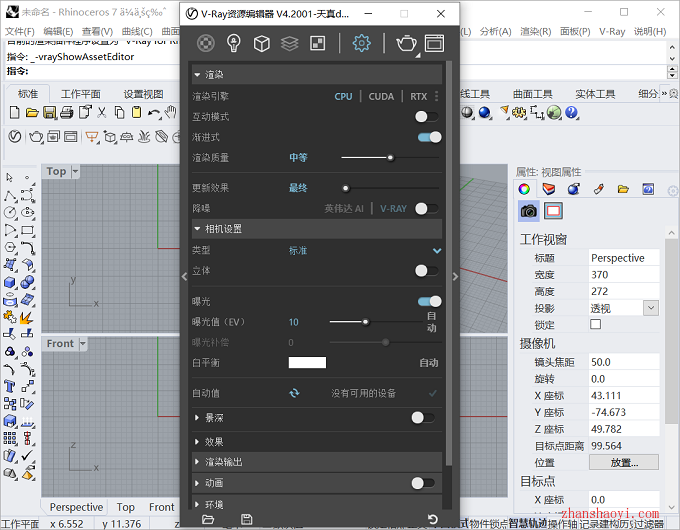Expand V-Ray editor left panel arrow
Image resolution: width=680 pixels, height=530 pixels.
click(184, 277)
